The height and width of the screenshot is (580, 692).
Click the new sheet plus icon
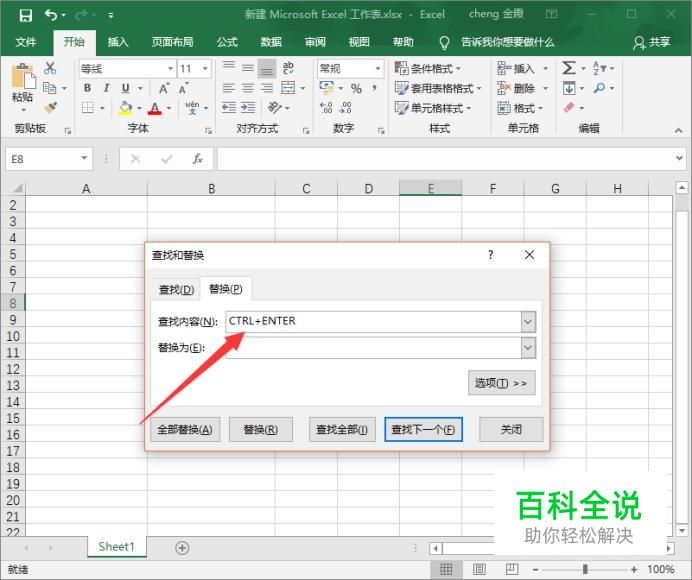[x=182, y=548]
